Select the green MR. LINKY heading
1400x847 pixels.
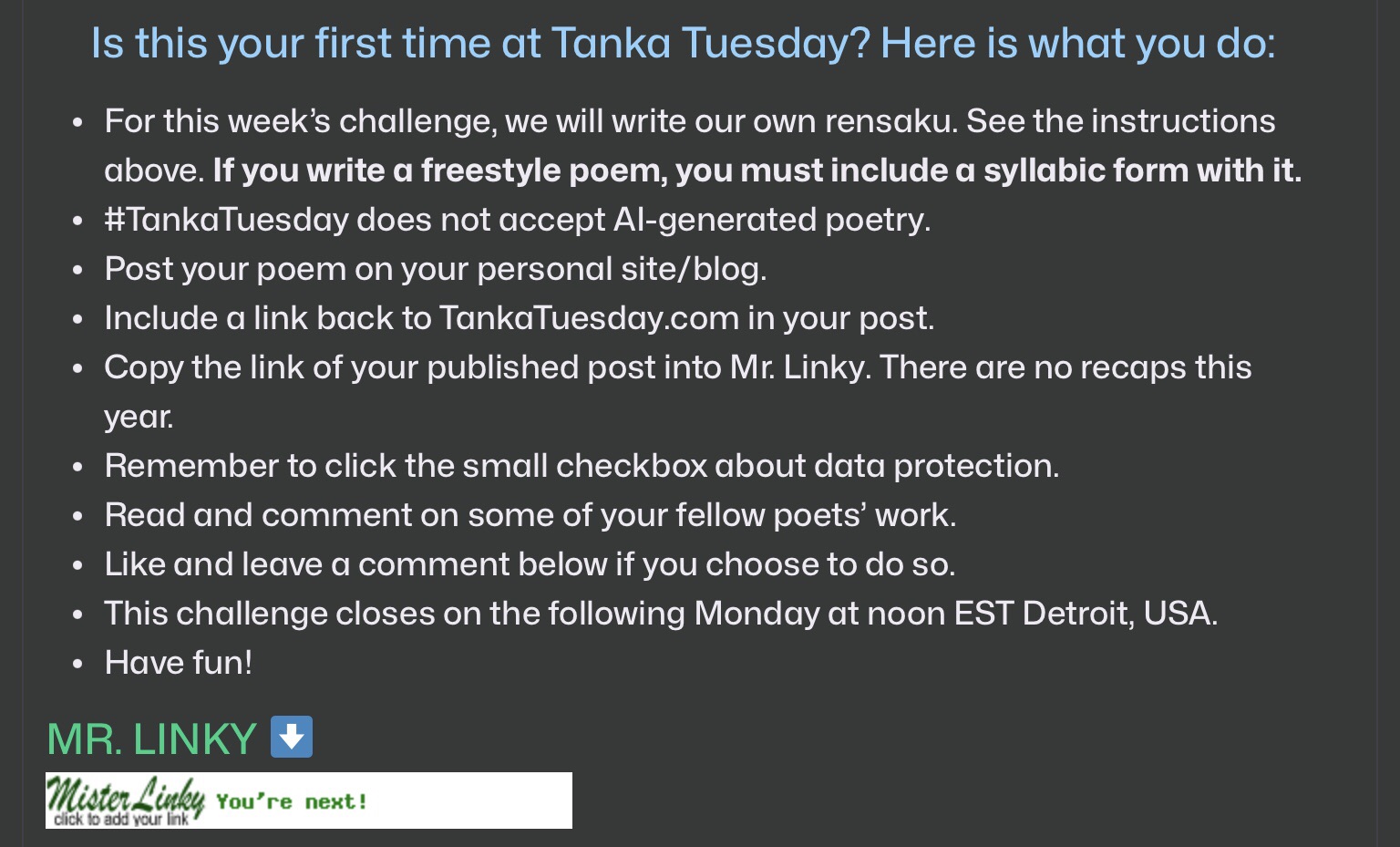click(151, 739)
